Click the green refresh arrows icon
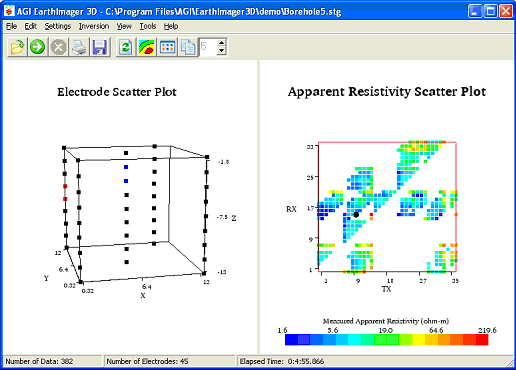Screen dimensions: 516x370 (126, 47)
